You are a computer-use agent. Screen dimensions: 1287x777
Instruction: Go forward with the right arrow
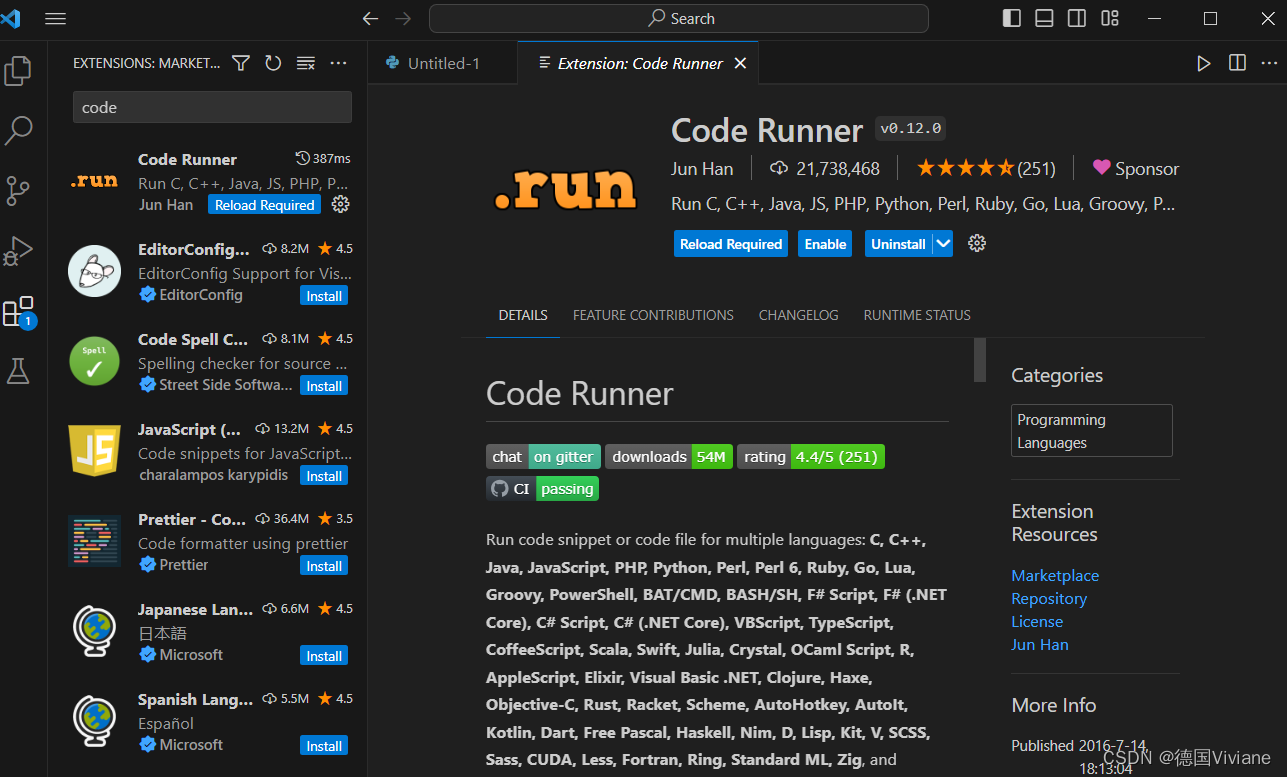[403, 18]
